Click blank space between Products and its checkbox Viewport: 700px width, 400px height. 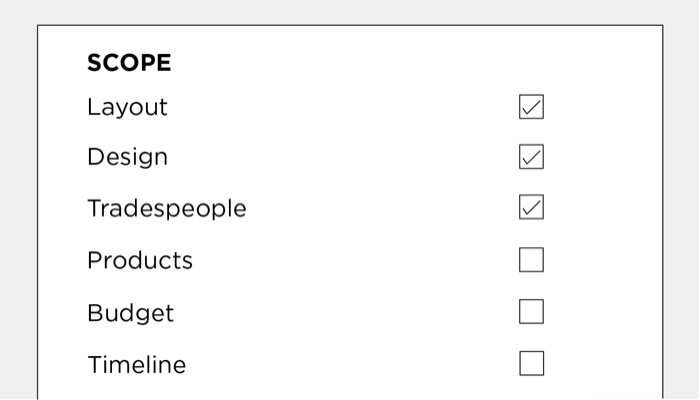tap(350, 261)
